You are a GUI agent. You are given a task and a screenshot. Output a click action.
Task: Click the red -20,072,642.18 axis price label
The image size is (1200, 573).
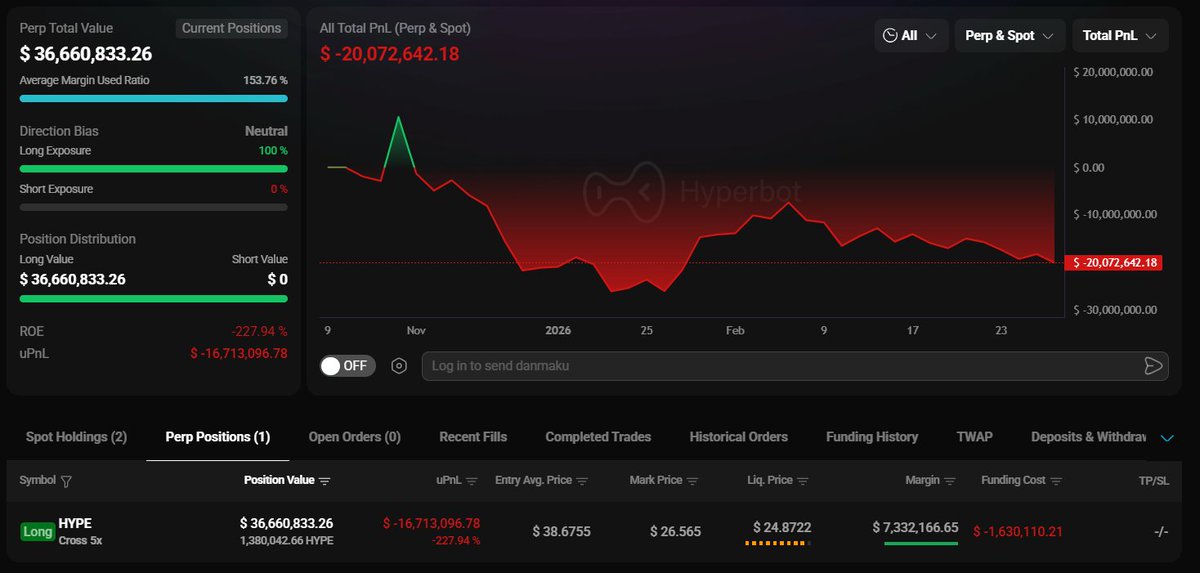1114,263
